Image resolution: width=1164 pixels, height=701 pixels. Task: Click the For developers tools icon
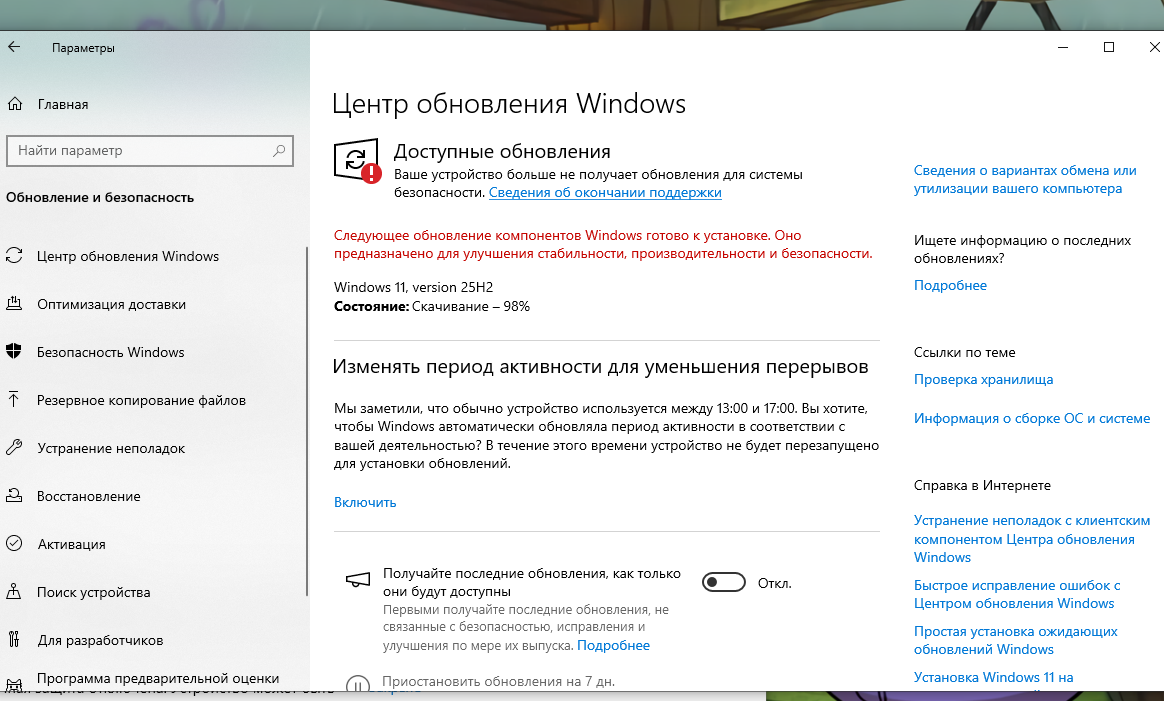[13, 639]
